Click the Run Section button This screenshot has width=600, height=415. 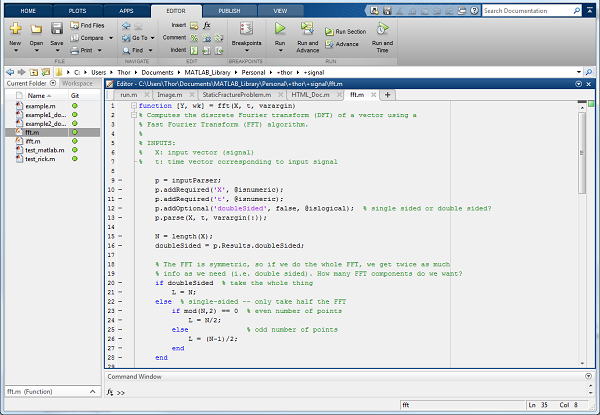pyautogui.click(x=346, y=32)
